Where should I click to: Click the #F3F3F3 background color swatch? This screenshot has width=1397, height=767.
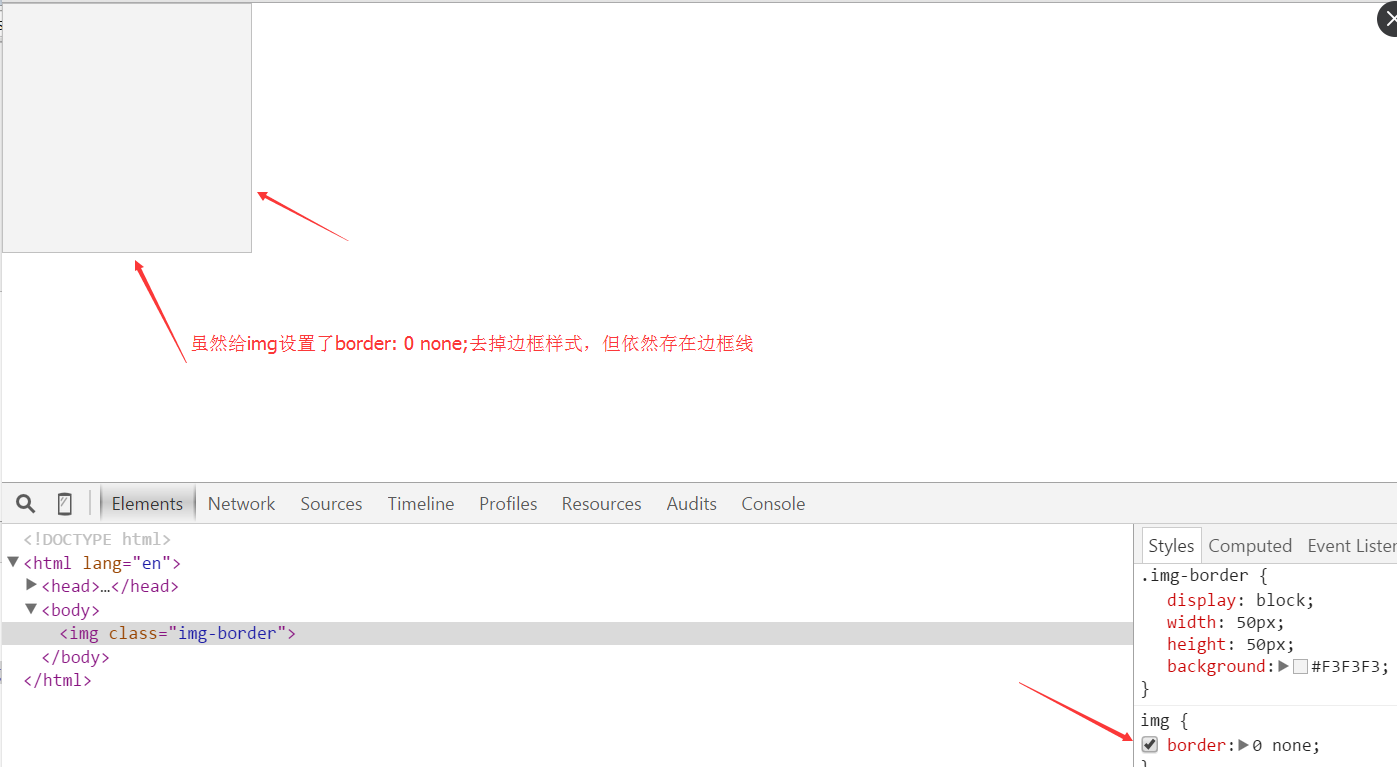(1300, 667)
